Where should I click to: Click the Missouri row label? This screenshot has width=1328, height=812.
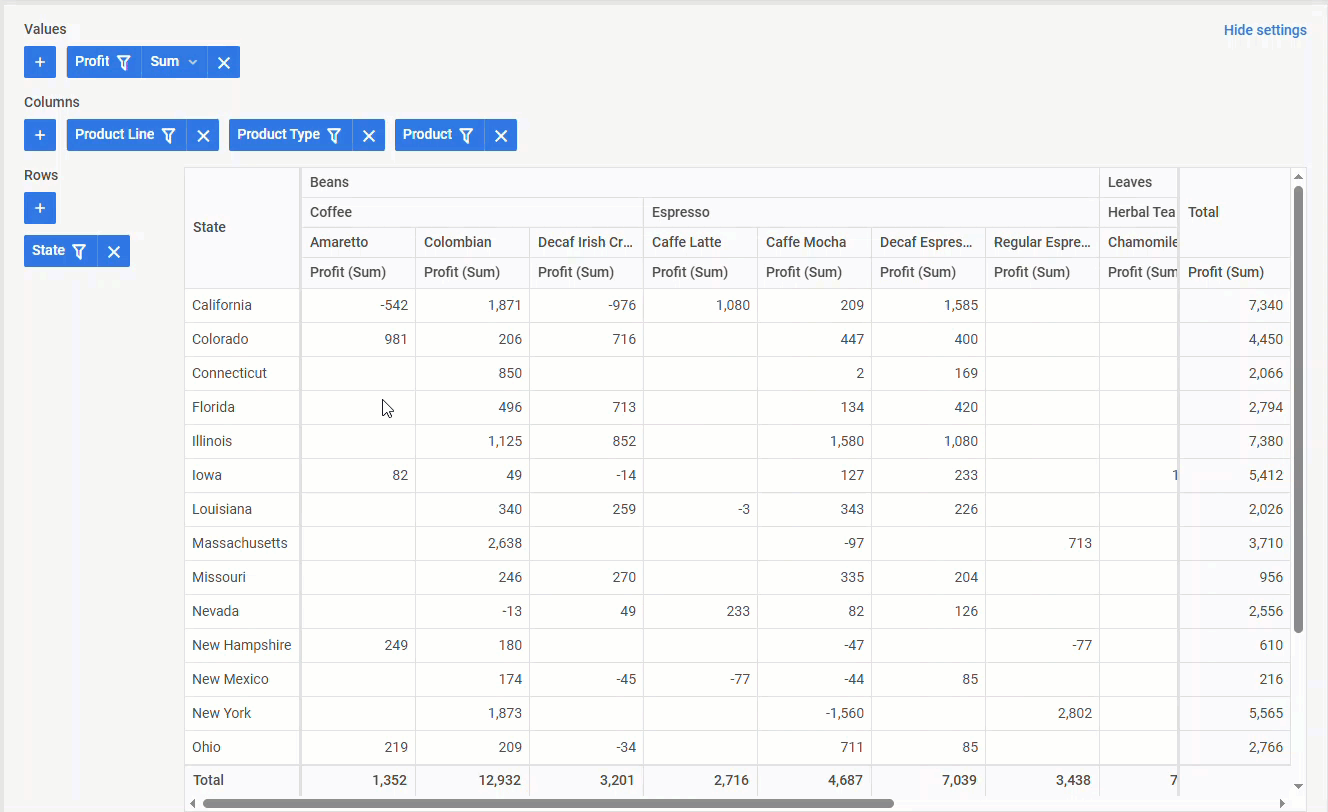242,578
